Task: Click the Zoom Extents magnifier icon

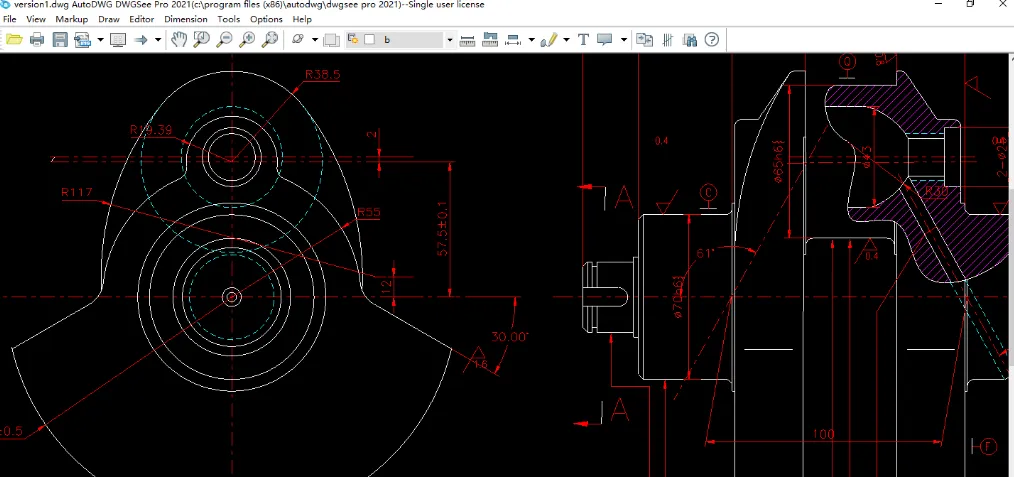Action: pyautogui.click(x=270, y=40)
